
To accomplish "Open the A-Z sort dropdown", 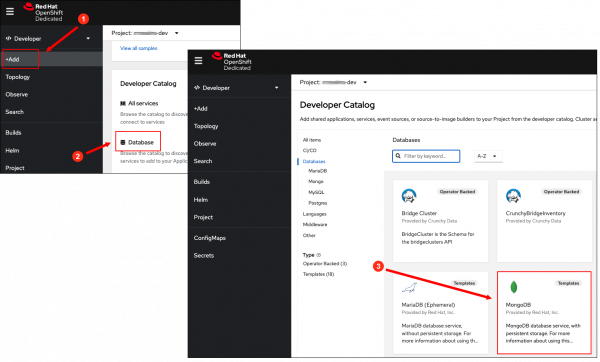I will (x=488, y=156).
